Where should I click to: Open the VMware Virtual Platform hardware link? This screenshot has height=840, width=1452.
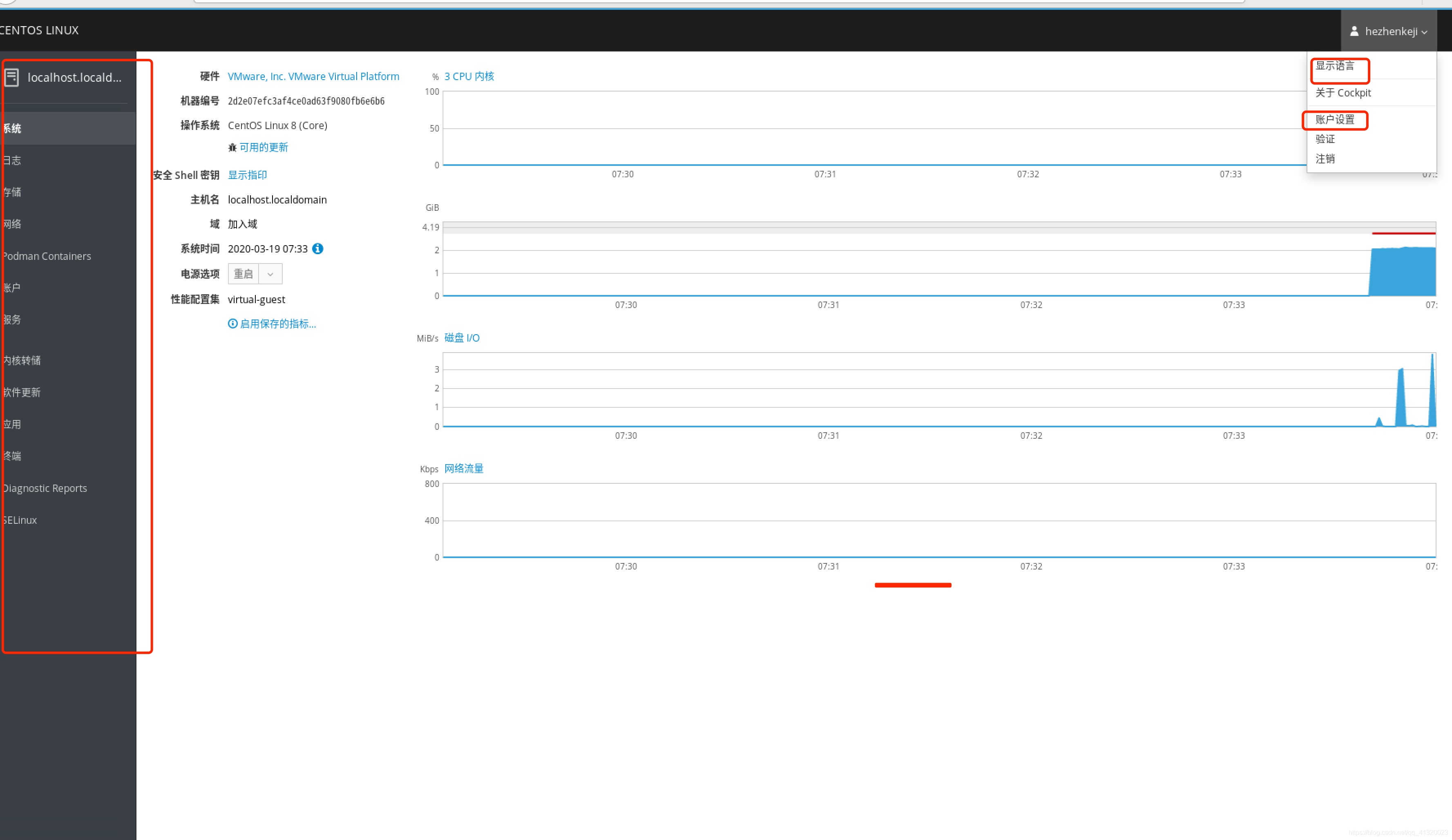(313, 76)
